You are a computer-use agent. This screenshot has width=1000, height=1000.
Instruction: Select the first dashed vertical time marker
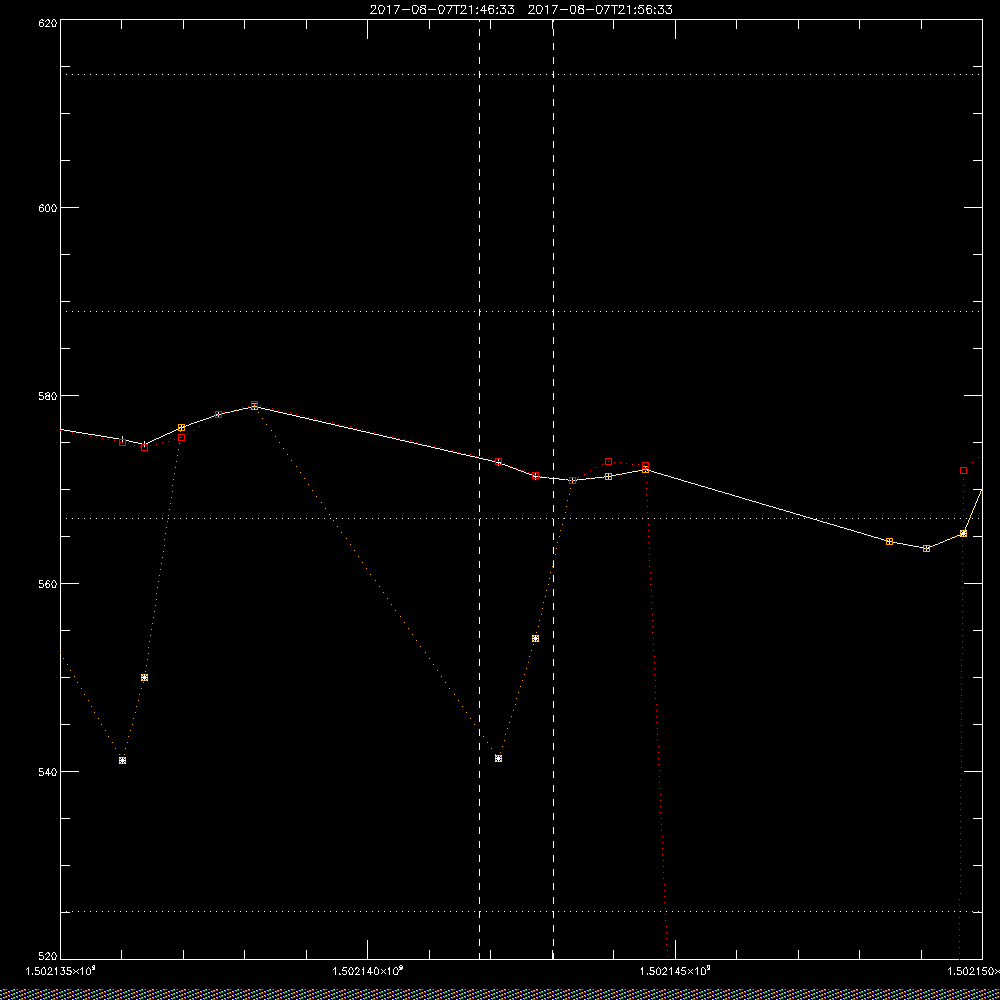pyautogui.click(x=480, y=489)
